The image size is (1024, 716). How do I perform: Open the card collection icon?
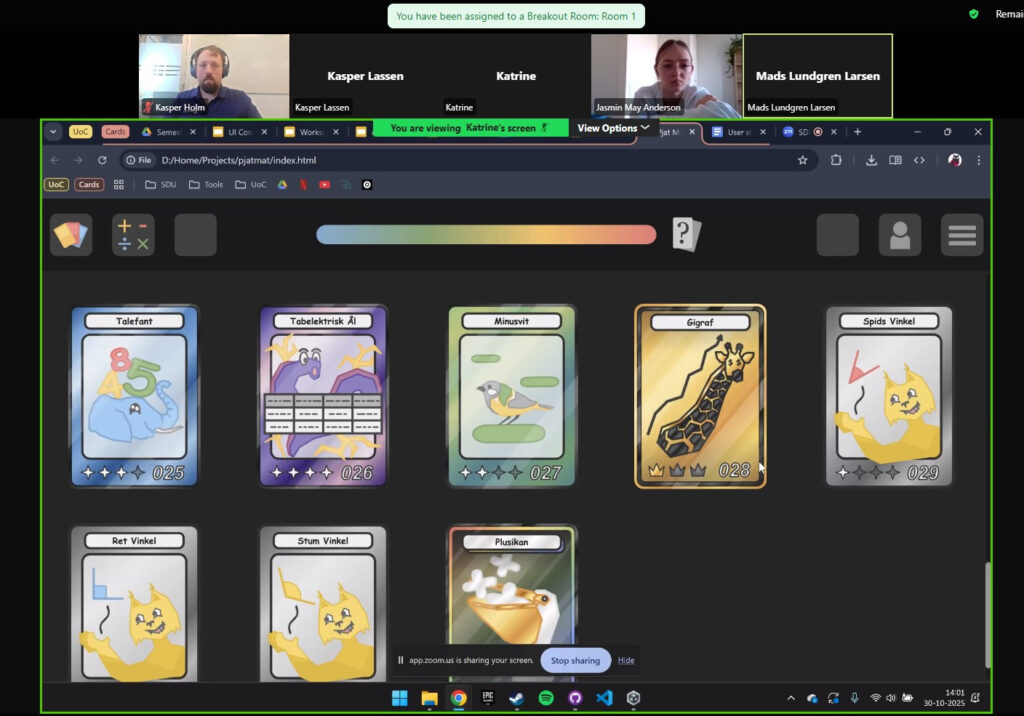(71, 235)
